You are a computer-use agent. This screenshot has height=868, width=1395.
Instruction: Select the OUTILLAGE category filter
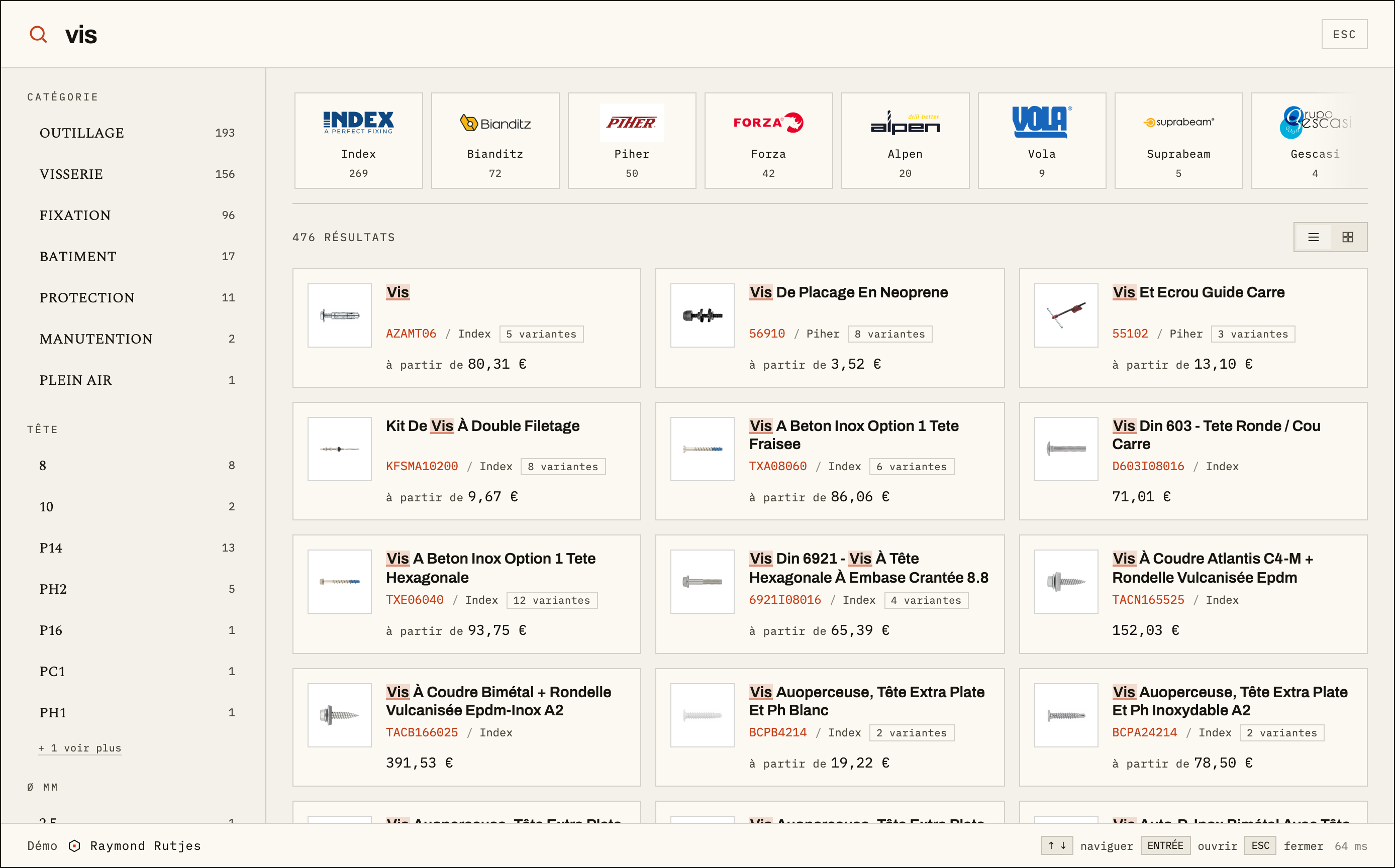tap(137, 133)
